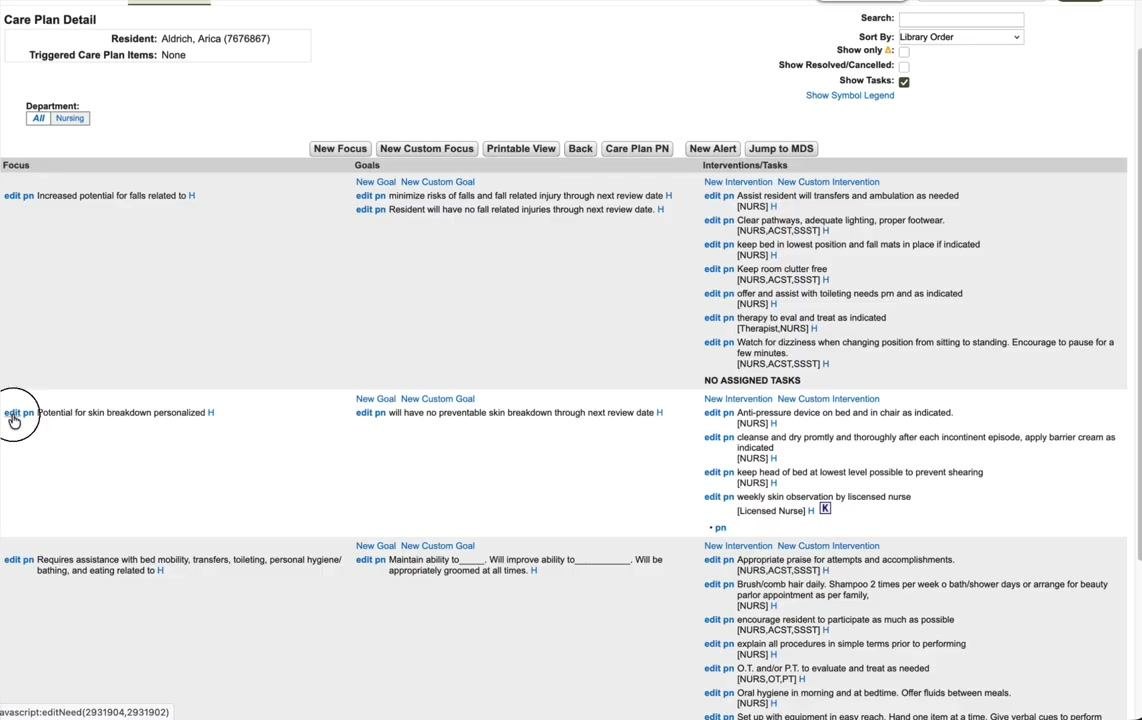Add New Custom Goal for skin breakdown focus
Screen dimensions: 1142x720
(438, 399)
